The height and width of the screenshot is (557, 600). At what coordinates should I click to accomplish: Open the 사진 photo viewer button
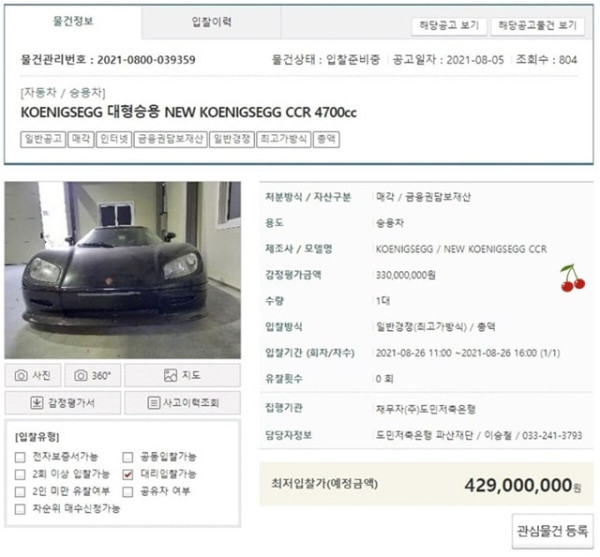(x=33, y=375)
